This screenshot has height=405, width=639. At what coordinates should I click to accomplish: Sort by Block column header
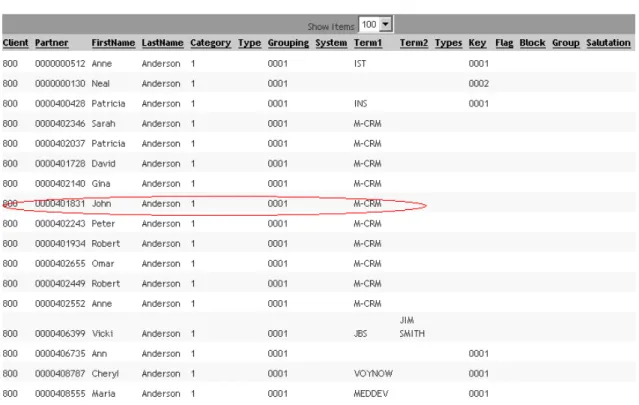(532, 43)
